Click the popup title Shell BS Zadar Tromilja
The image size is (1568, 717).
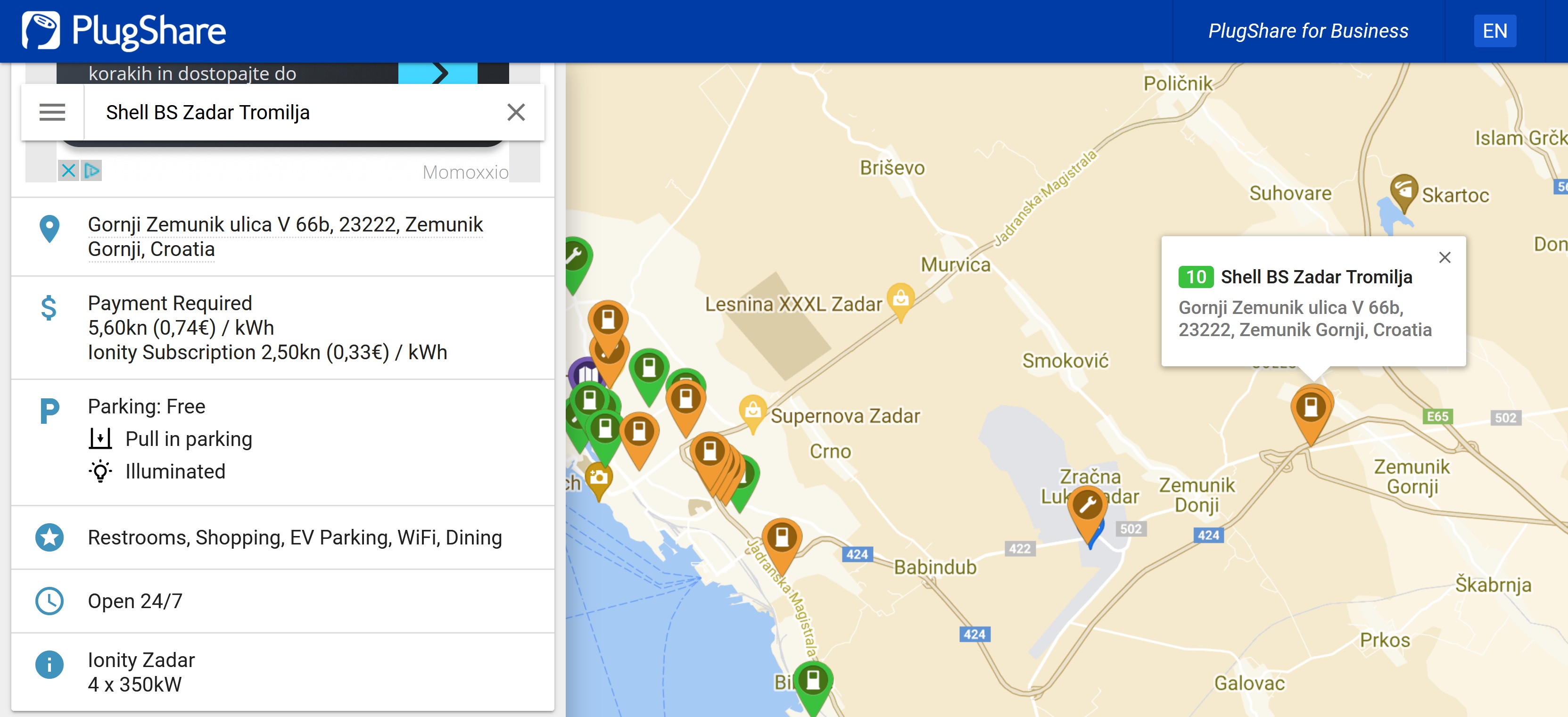pyautogui.click(x=1316, y=277)
